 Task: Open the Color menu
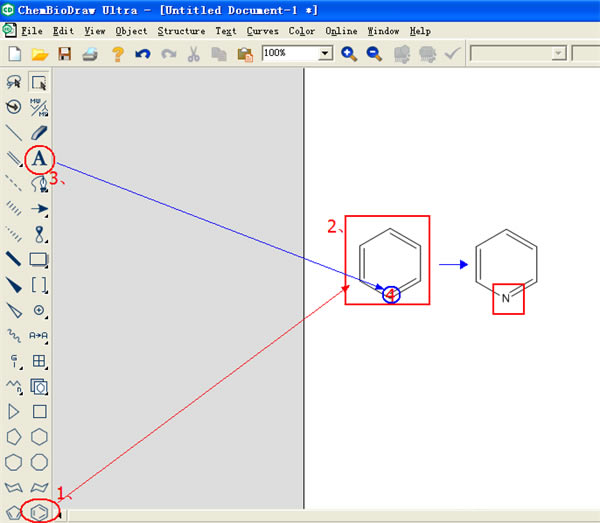tap(301, 31)
